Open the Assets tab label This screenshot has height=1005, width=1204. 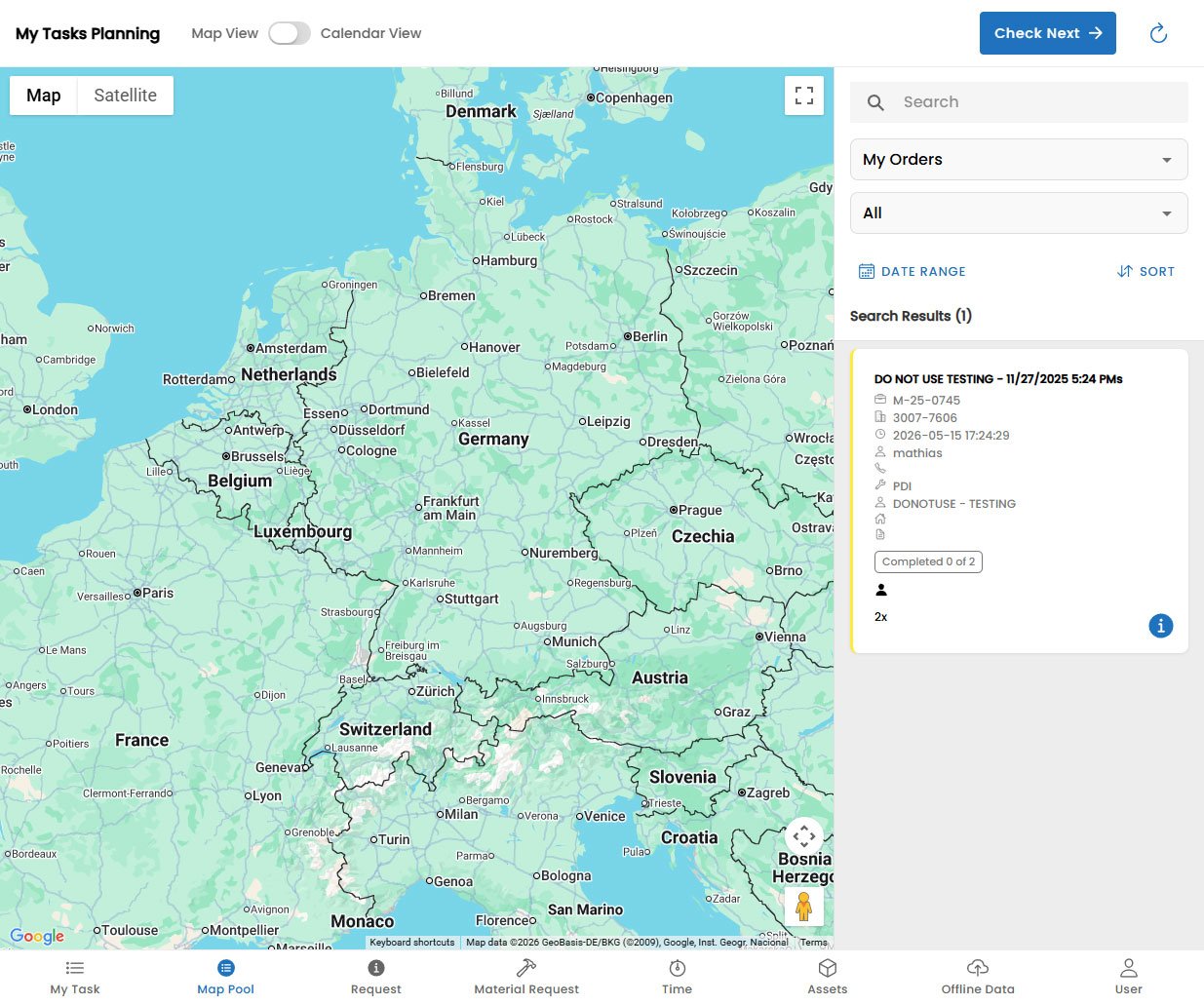tap(828, 989)
